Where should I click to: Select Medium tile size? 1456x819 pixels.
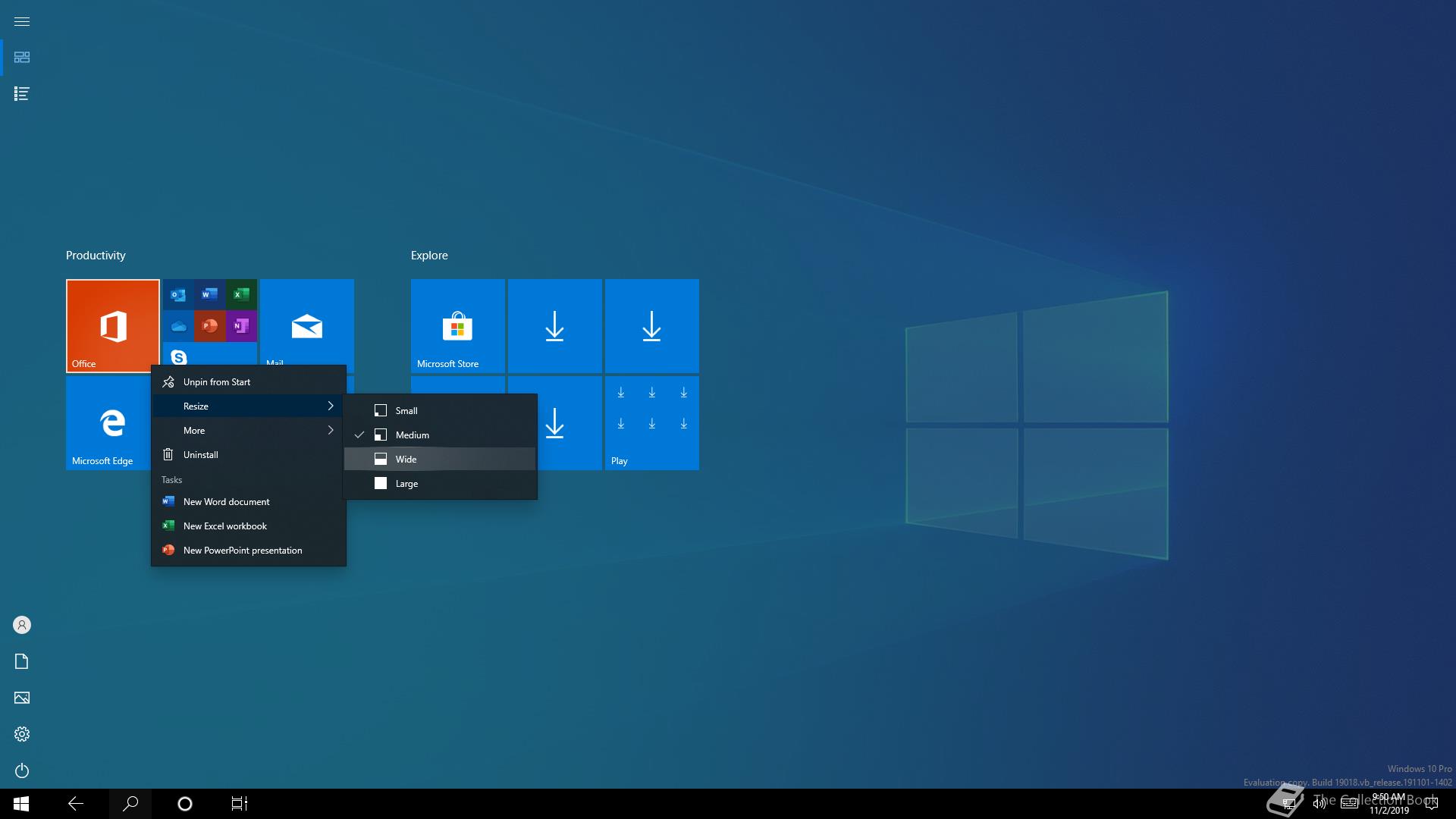point(440,435)
